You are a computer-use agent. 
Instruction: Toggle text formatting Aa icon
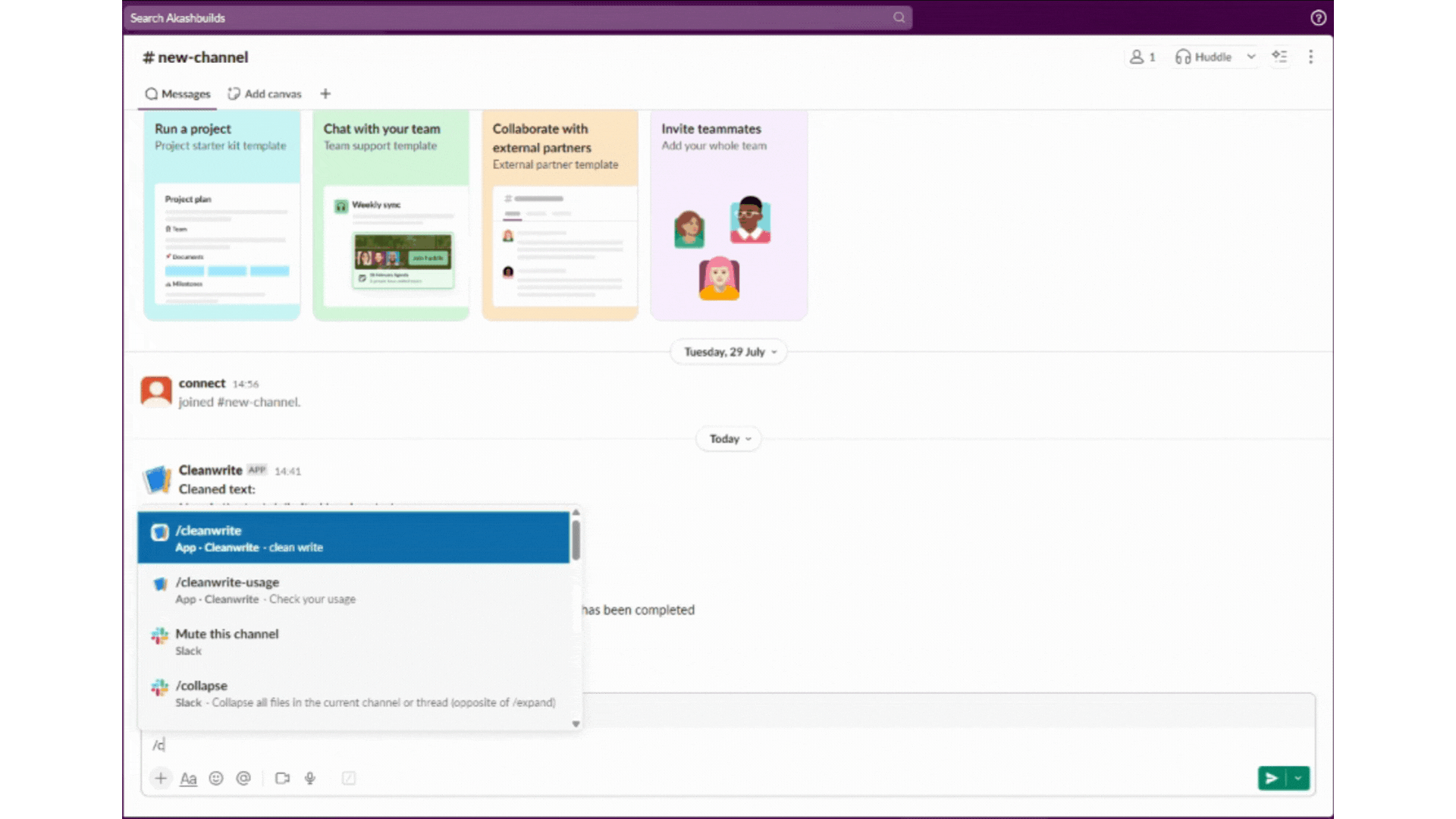188,778
